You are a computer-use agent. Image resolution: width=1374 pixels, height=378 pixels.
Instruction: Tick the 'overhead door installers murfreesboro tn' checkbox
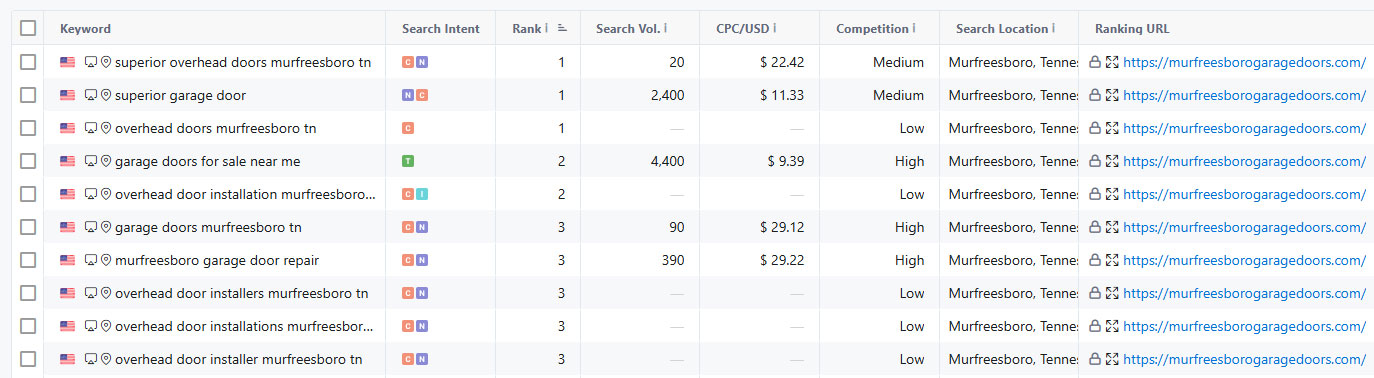[28, 293]
